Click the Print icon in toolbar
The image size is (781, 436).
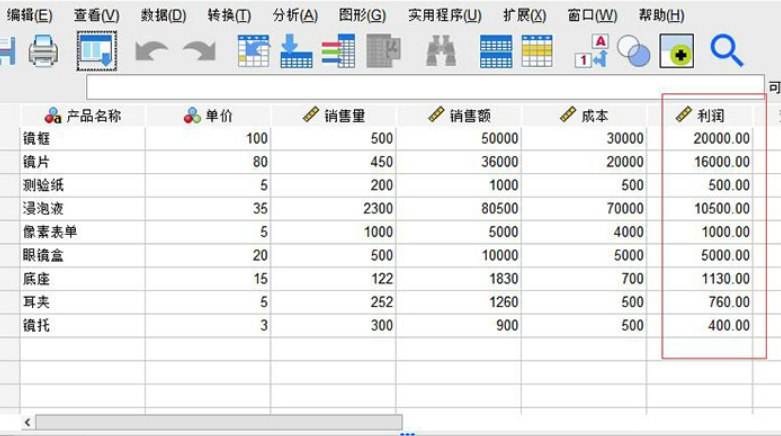43,51
